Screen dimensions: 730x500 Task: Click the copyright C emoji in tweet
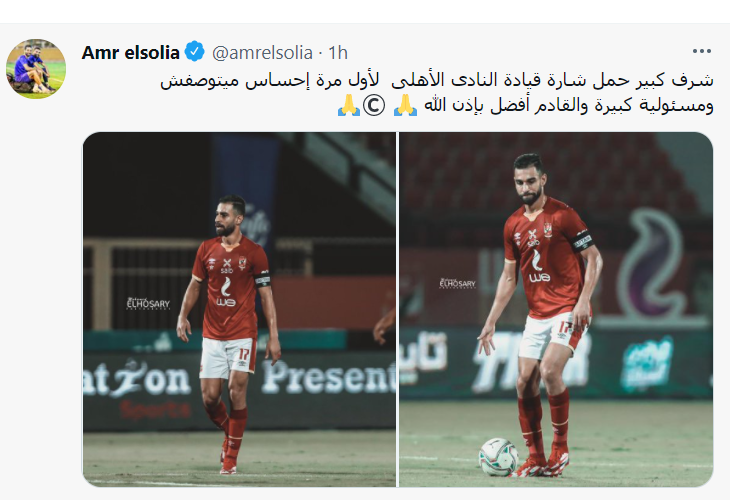pos(374,106)
